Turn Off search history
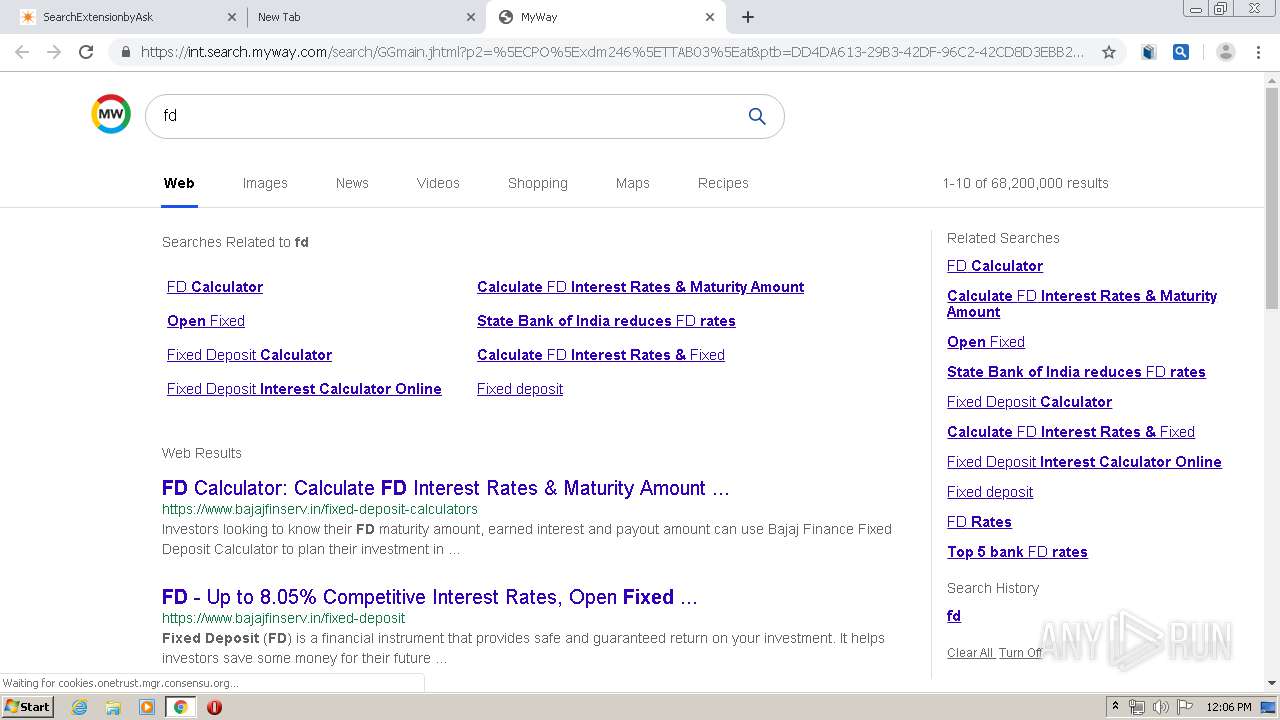The height and width of the screenshot is (720, 1280). tap(1020, 653)
